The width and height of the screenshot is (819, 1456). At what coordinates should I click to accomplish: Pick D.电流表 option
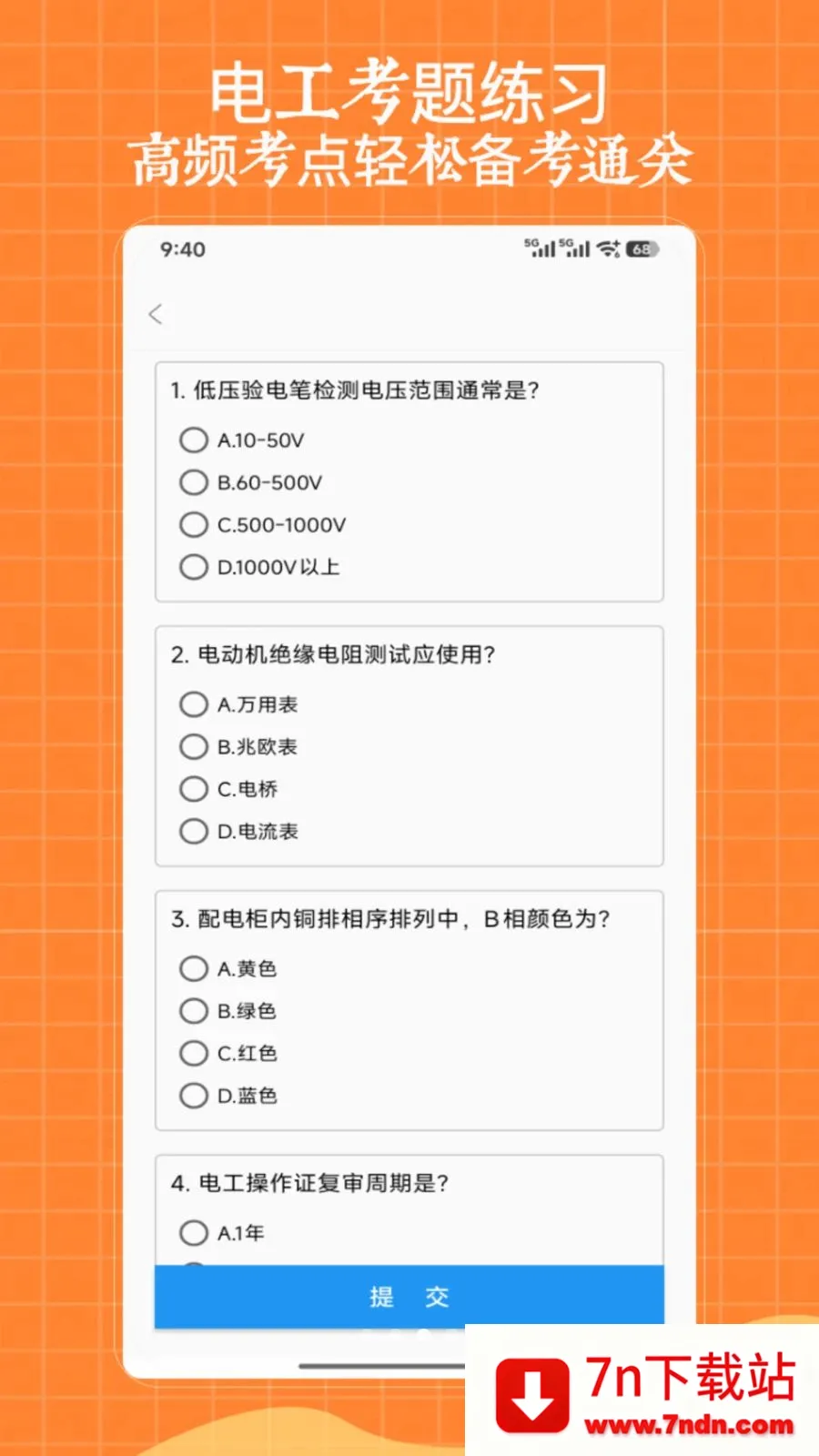coord(194,831)
